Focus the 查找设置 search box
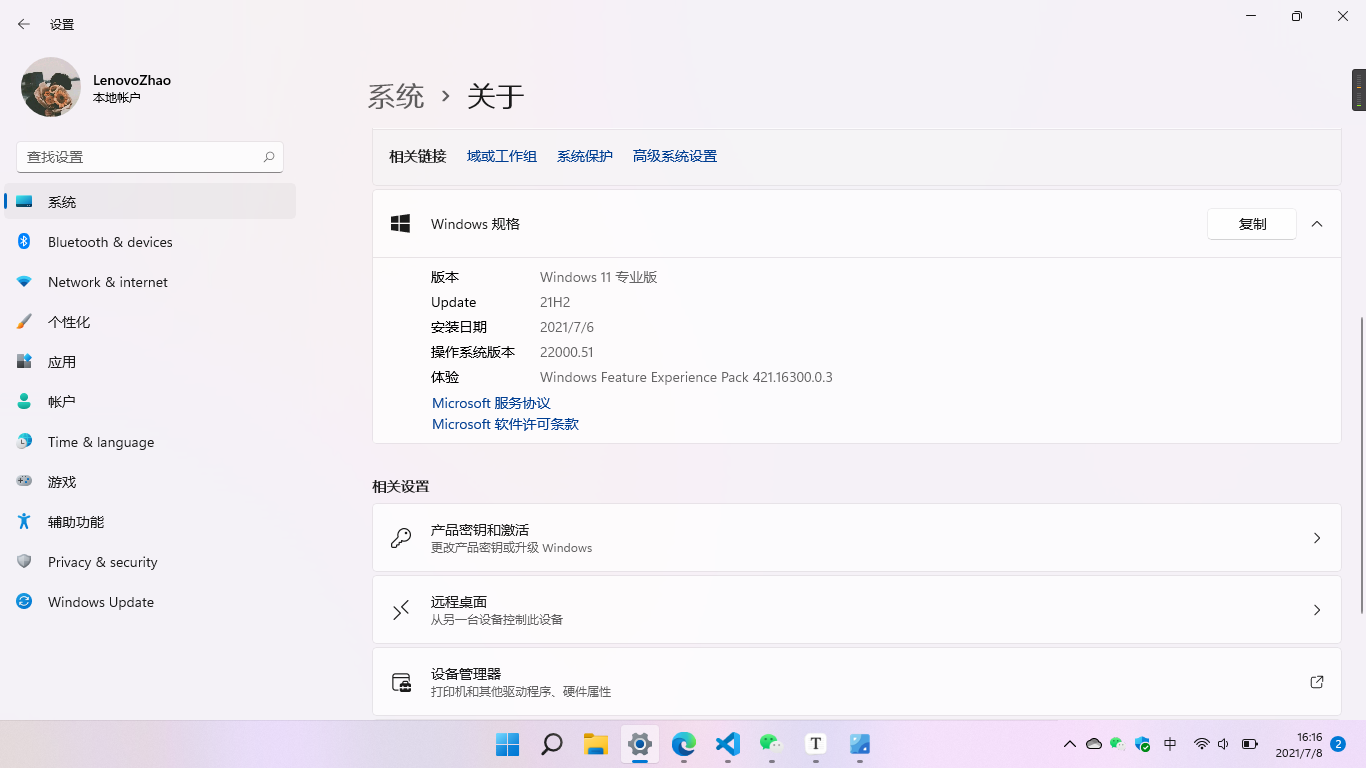Viewport: 1366px width, 768px height. pyautogui.click(x=150, y=157)
